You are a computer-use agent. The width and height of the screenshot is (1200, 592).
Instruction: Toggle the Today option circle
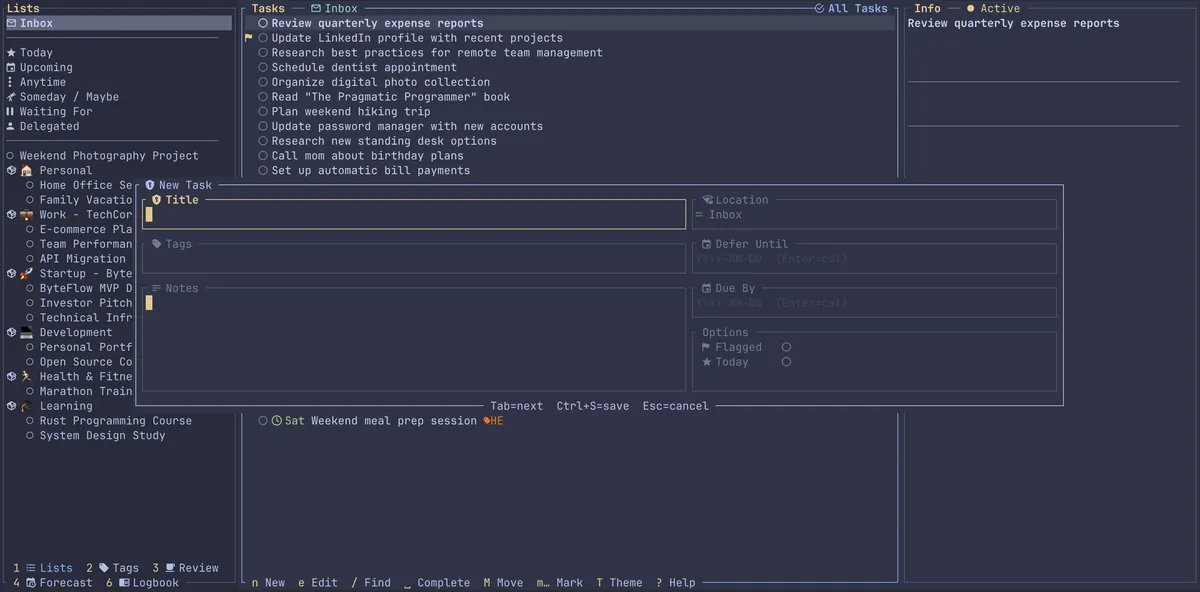pyautogui.click(x=786, y=362)
